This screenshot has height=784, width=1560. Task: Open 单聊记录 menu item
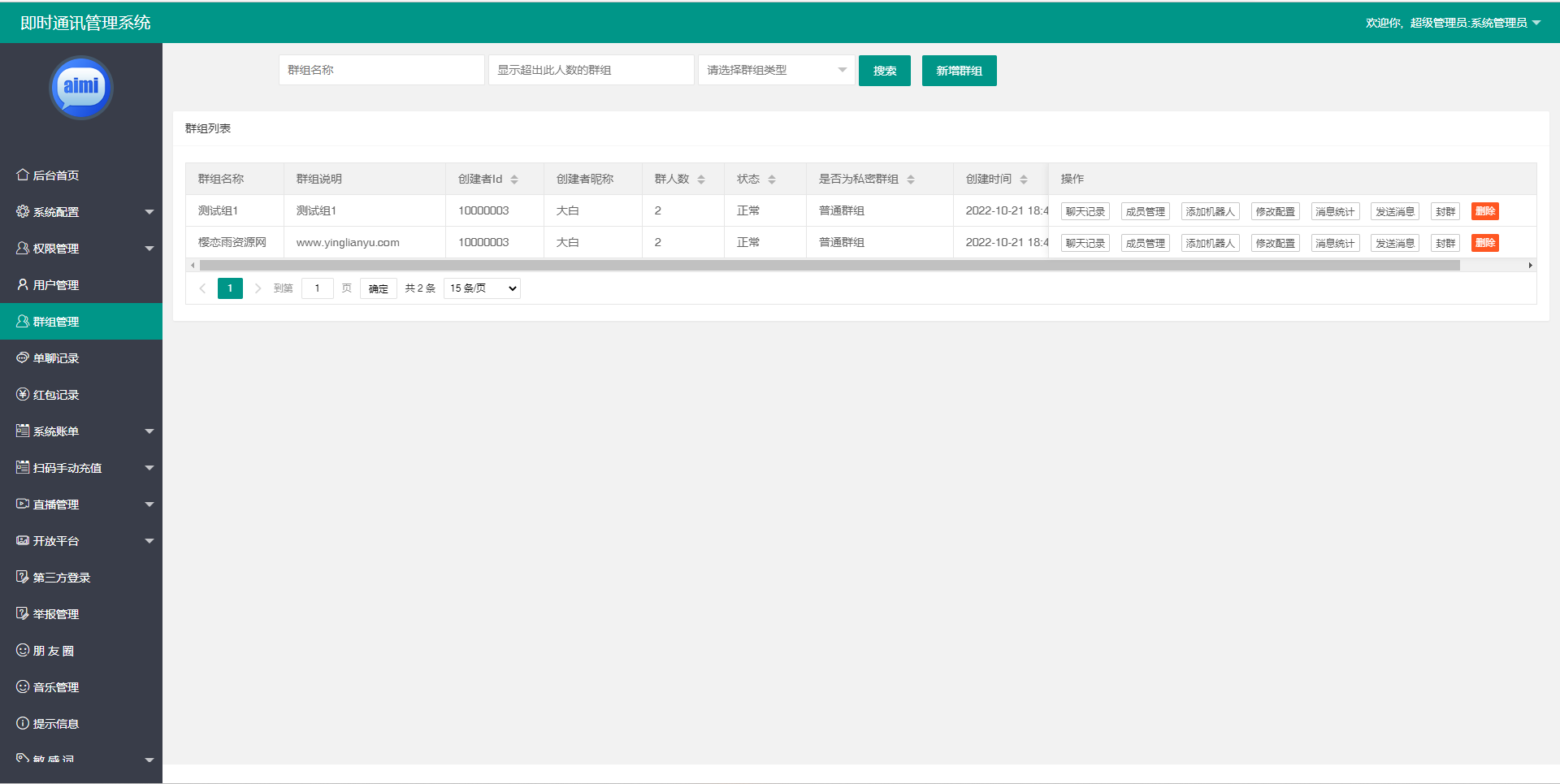81,357
